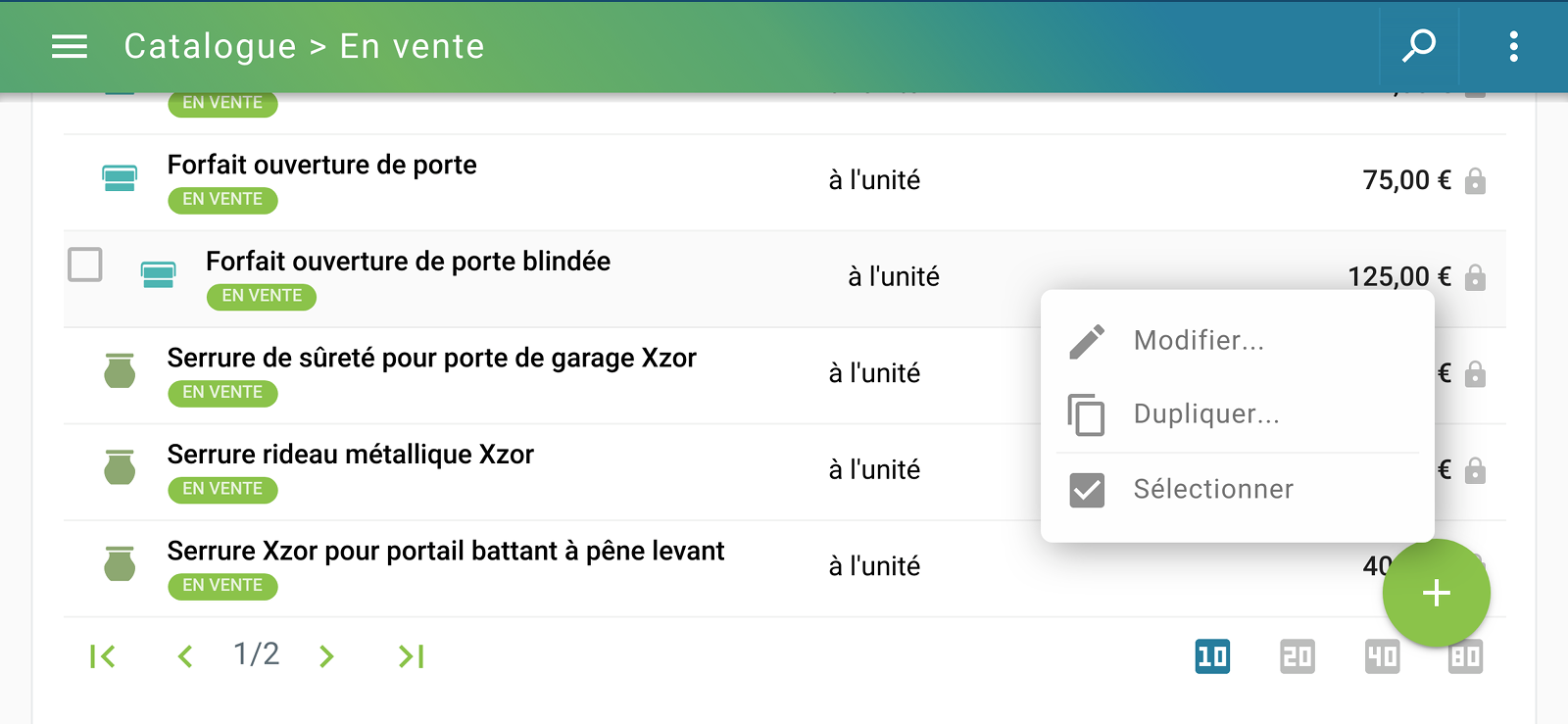This screenshot has height=724, width=1568.
Task: Go to next page with right chevron
Action: pyautogui.click(x=326, y=655)
